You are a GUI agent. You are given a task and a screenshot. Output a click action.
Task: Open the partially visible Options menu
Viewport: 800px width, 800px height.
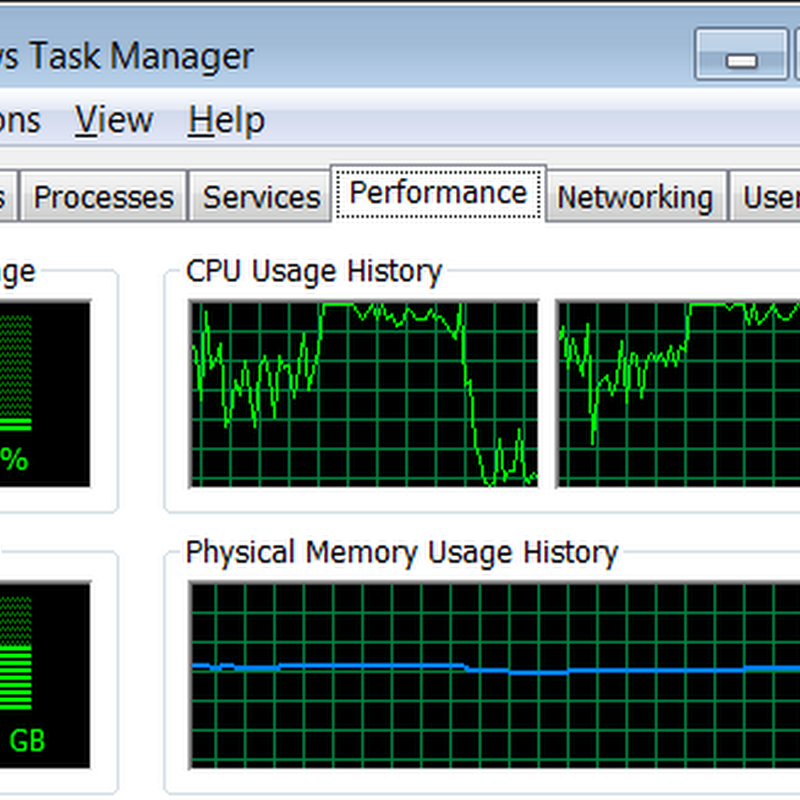(20, 121)
